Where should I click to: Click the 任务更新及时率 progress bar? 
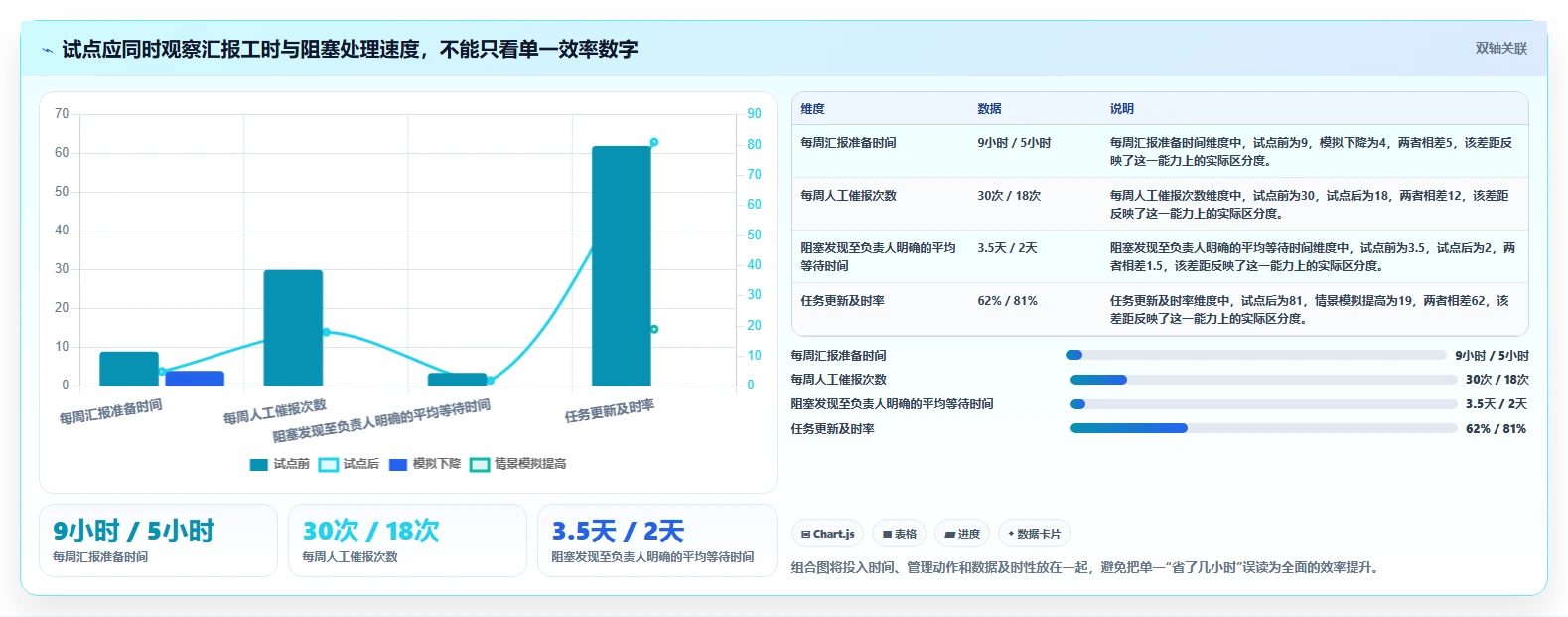tap(1263, 428)
